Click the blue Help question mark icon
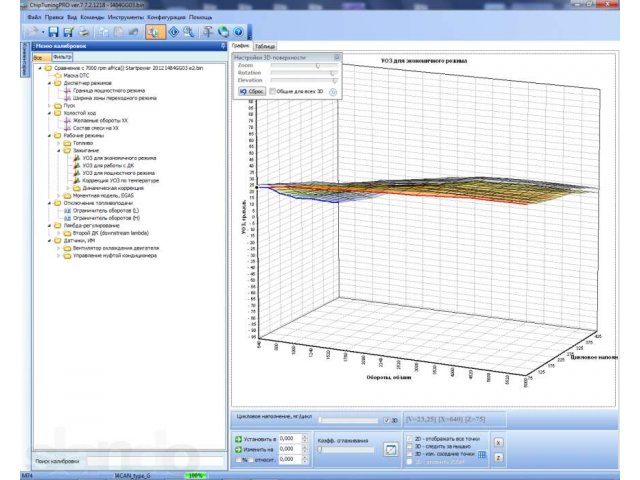The height and width of the screenshot is (480, 640). (238, 32)
